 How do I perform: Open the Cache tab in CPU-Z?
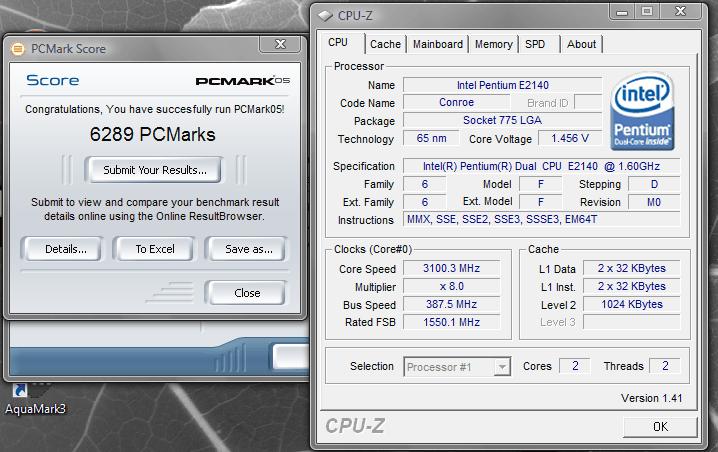coord(385,44)
